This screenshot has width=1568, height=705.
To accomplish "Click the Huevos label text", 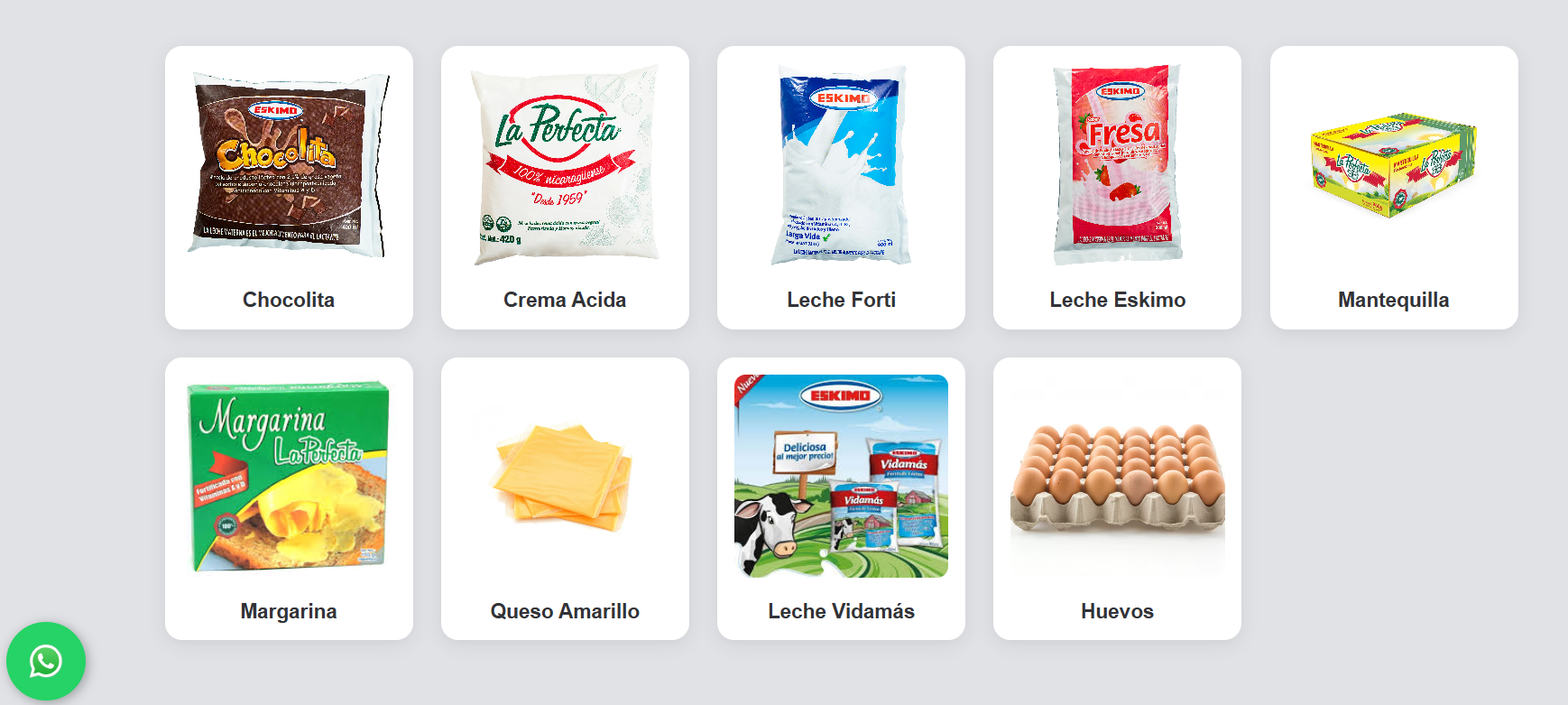I will click(1117, 611).
